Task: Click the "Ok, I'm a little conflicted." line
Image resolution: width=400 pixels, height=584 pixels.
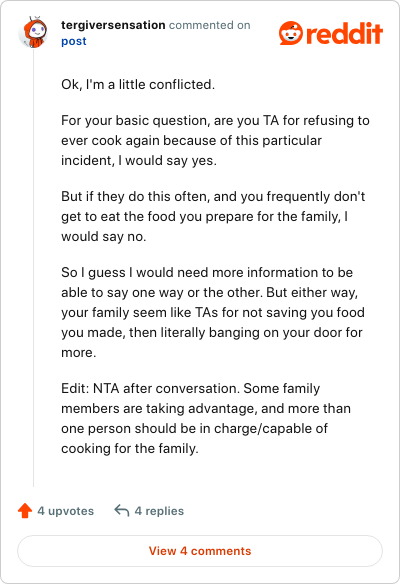Action: 138,84
